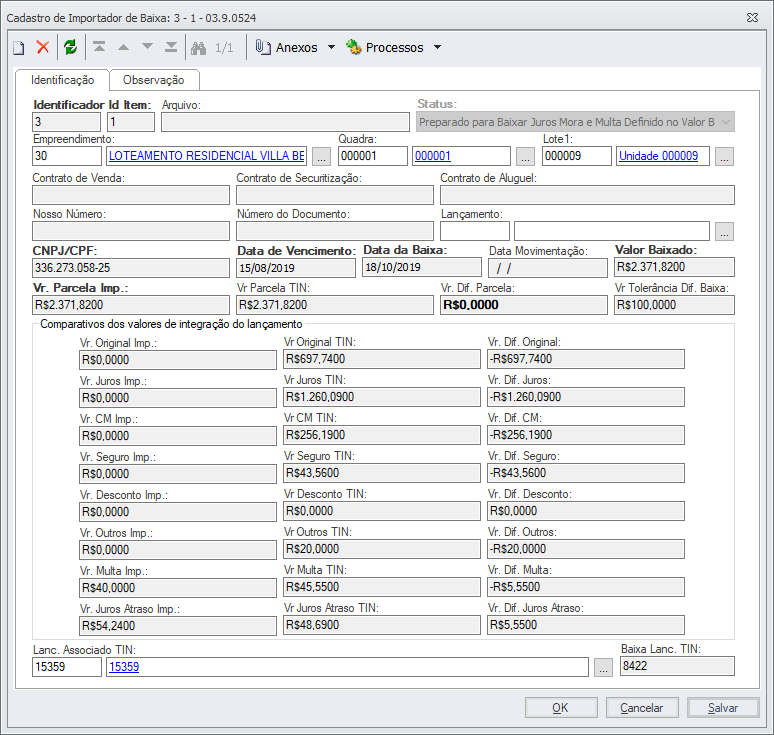
Task: Open the Status combo box
Action: pos(575,122)
